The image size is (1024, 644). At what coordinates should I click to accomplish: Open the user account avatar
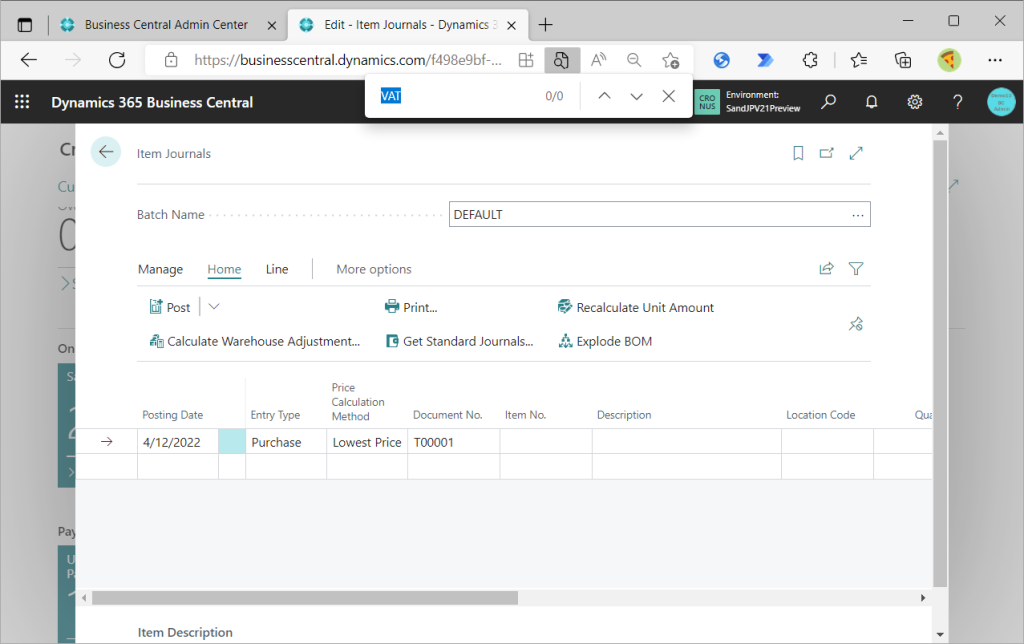click(1001, 102)
